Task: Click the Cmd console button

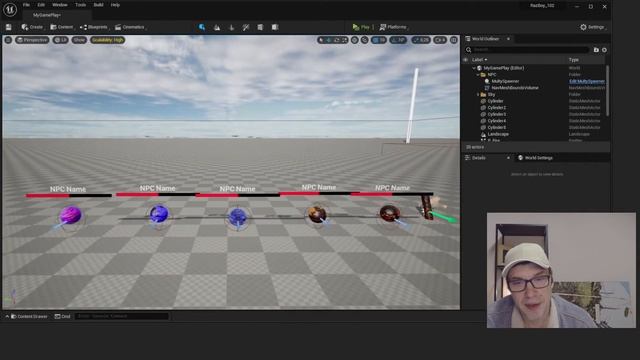Action: pos(63,316)
